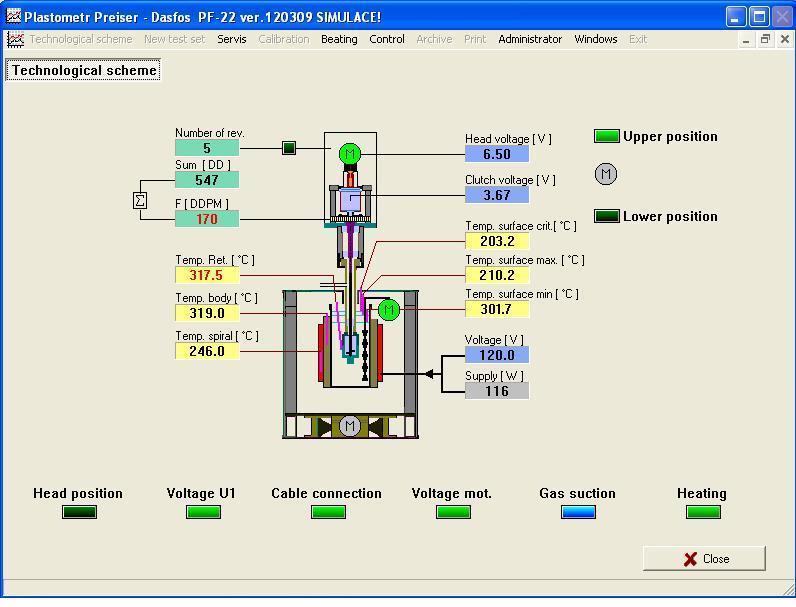Viewport: 796px width, 607px height.
Task: Click the grey M icon between position indicators
Action: tap(606, 174)
